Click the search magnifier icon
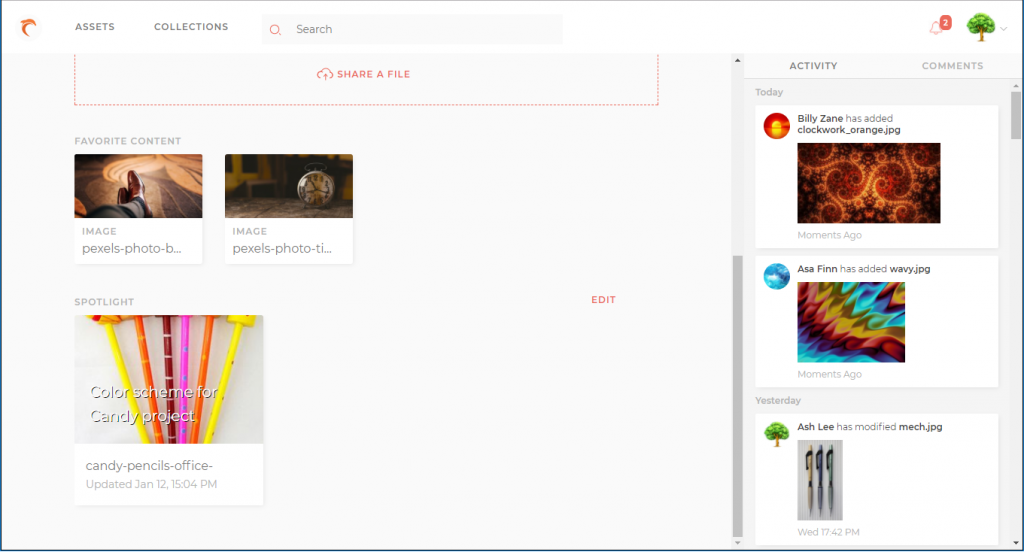This screenshot has width=1024, height=552. (x=276, y=29)
